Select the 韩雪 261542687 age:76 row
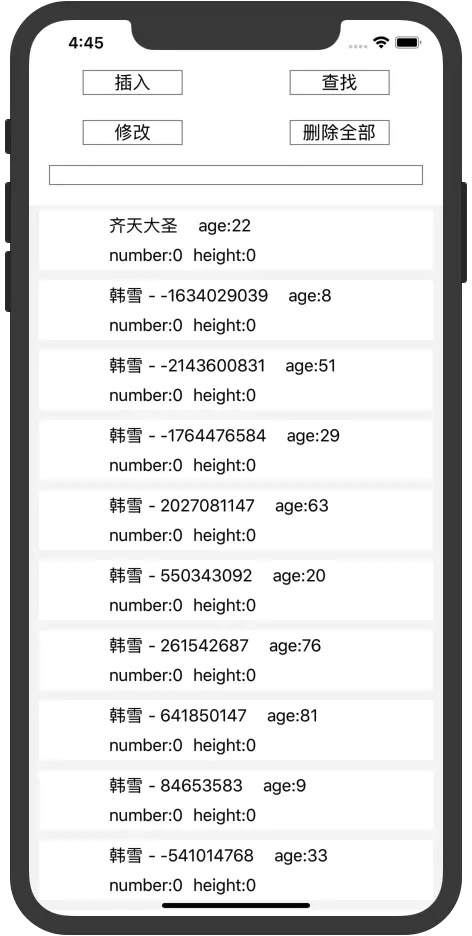Screen dimensions: 472x936 (236, 660)
